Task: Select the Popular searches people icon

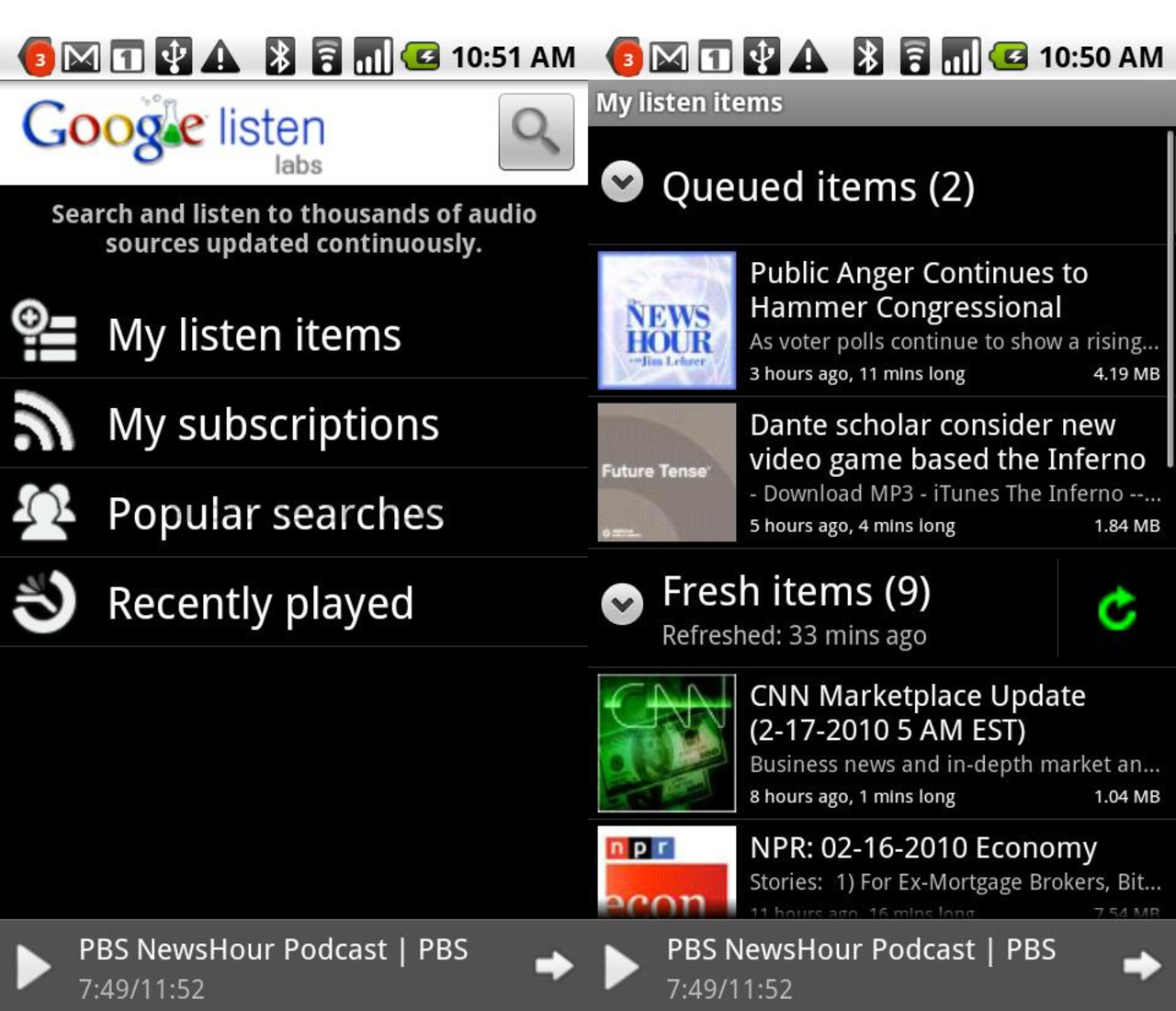Action: [42, 513]
